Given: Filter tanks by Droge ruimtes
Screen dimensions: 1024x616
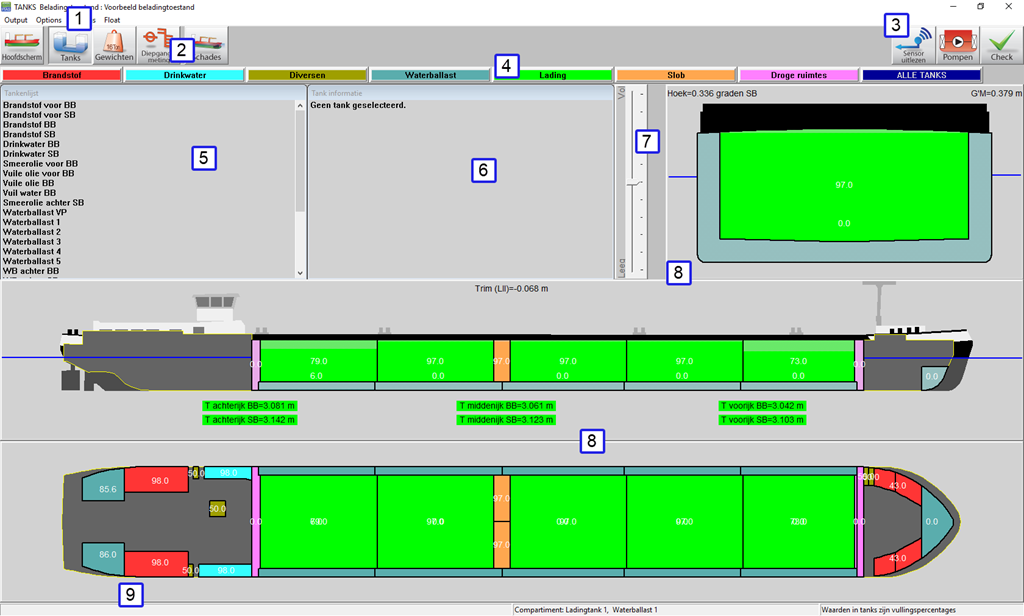Looking at the screenshot, I should point(799,75).
